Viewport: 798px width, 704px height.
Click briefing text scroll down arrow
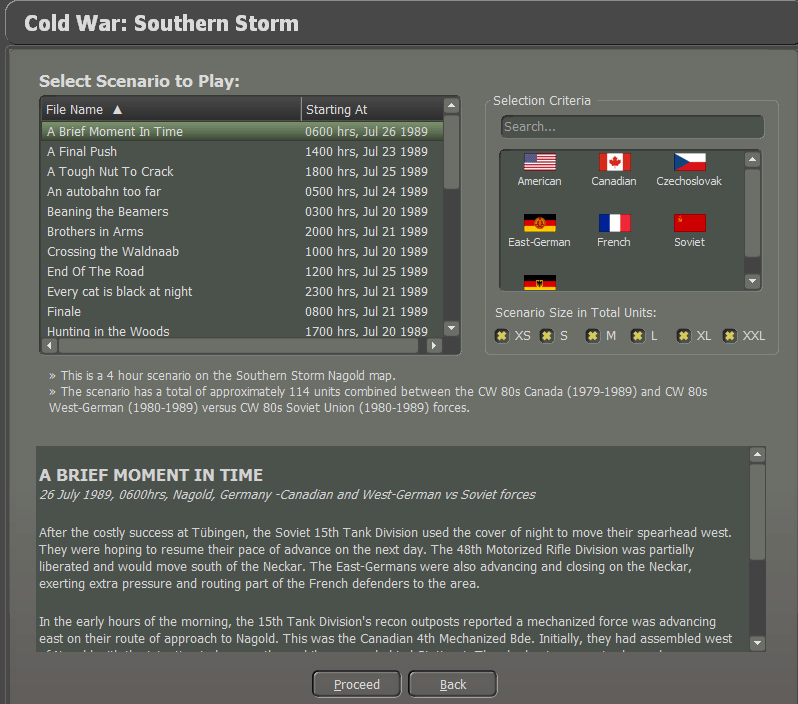tap(757, 643)
